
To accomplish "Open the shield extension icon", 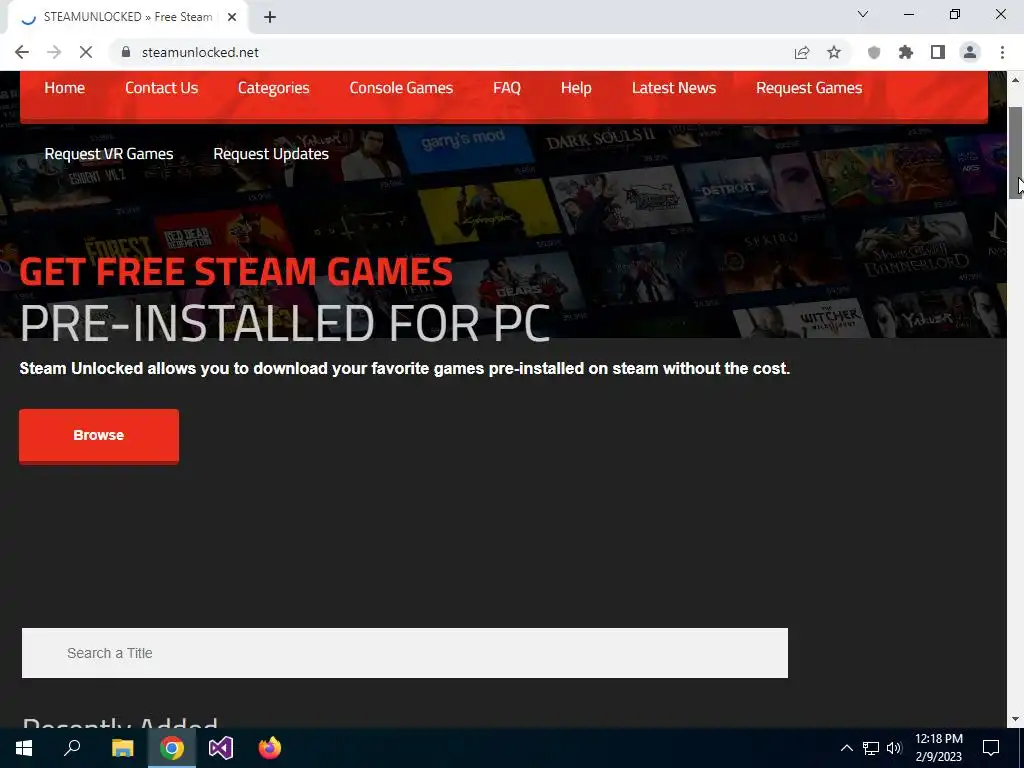I will 874,52.
